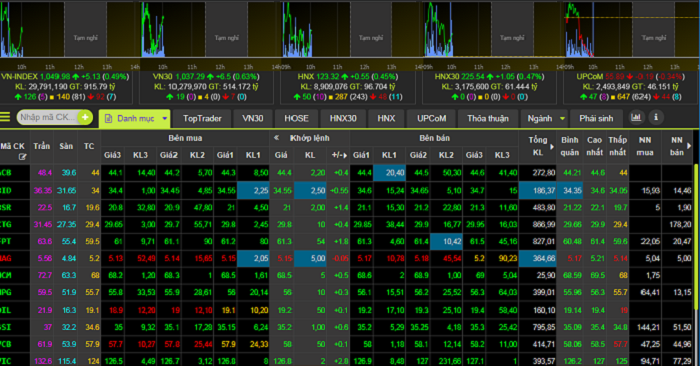Viewport: 700px width, 366px height.
Task: Click the Nhập mã CK search field
Action: (x=47, y=117)
